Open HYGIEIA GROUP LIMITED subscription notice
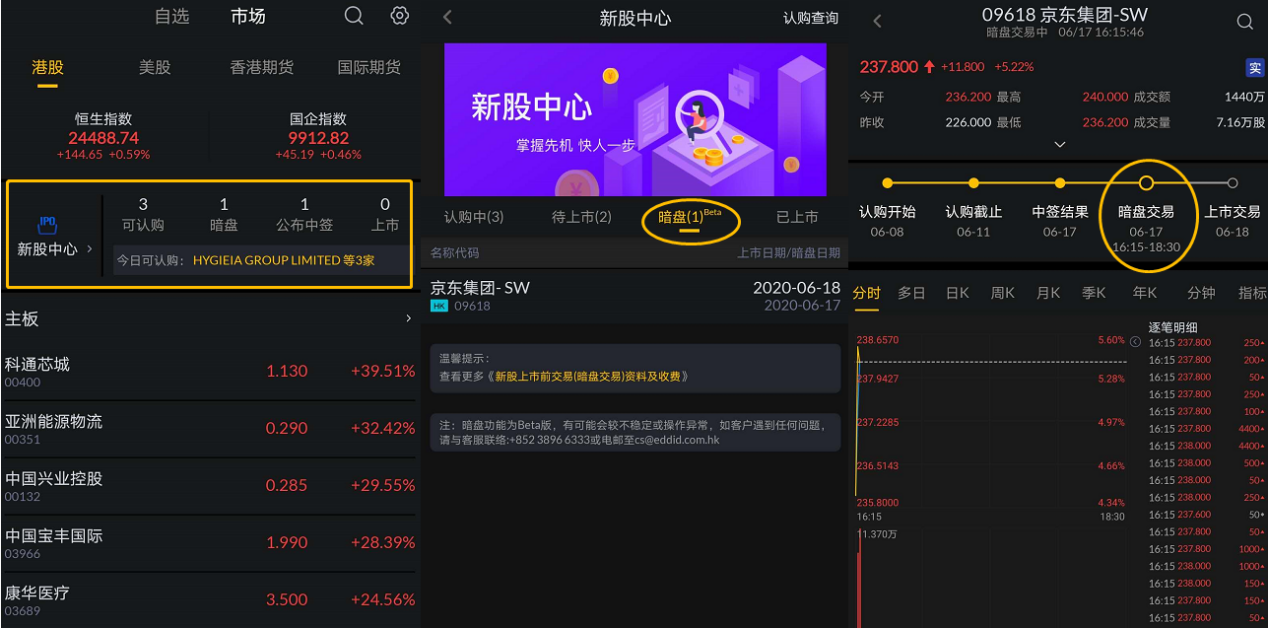 click(x=260, y=260)
